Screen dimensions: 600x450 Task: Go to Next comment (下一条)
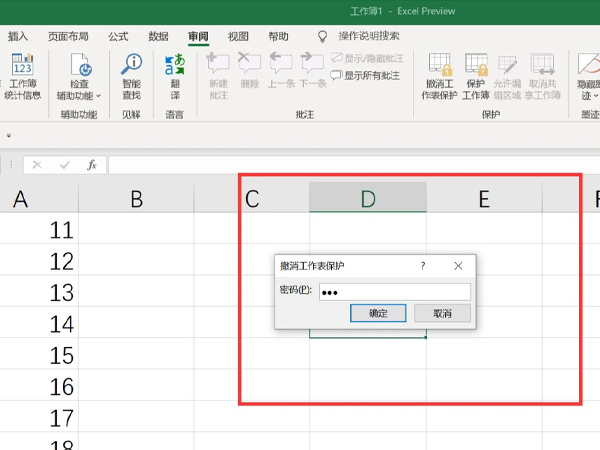point(312,70)
